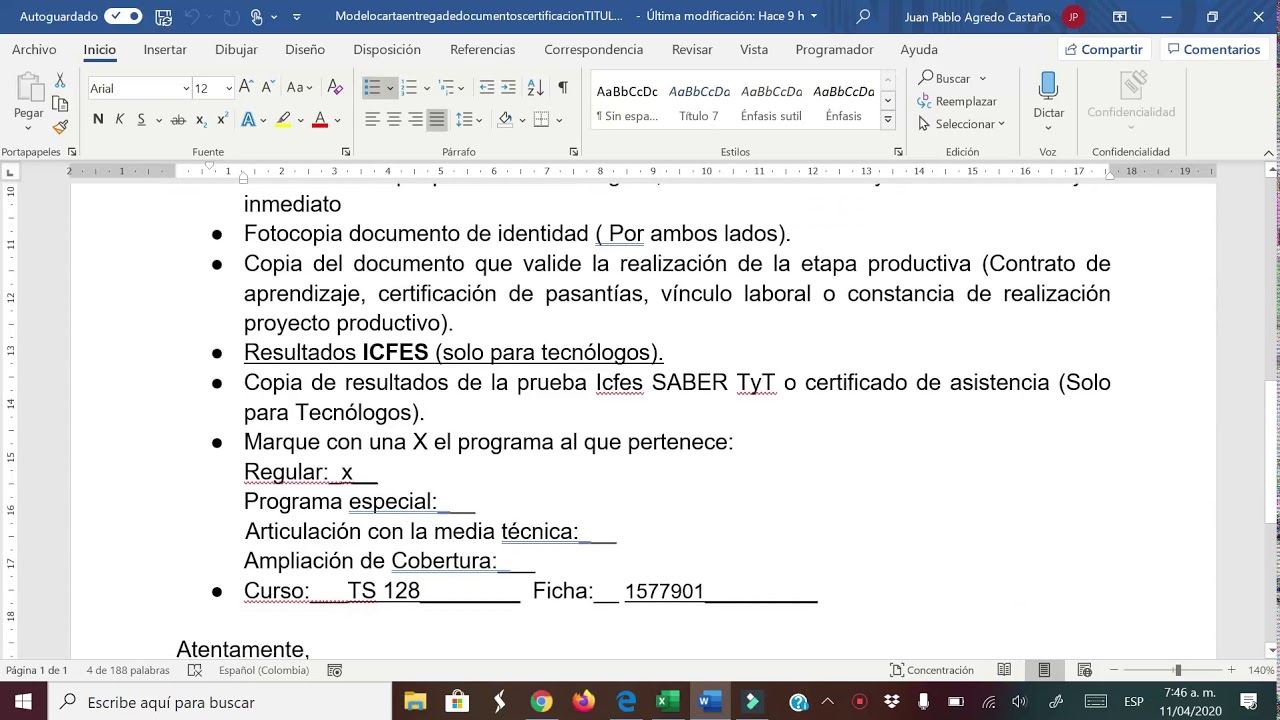This screenshot has width=1280, height=720.
Task: Toggle show paragraph marks pilcrow
Action: [x=563, y=88]
